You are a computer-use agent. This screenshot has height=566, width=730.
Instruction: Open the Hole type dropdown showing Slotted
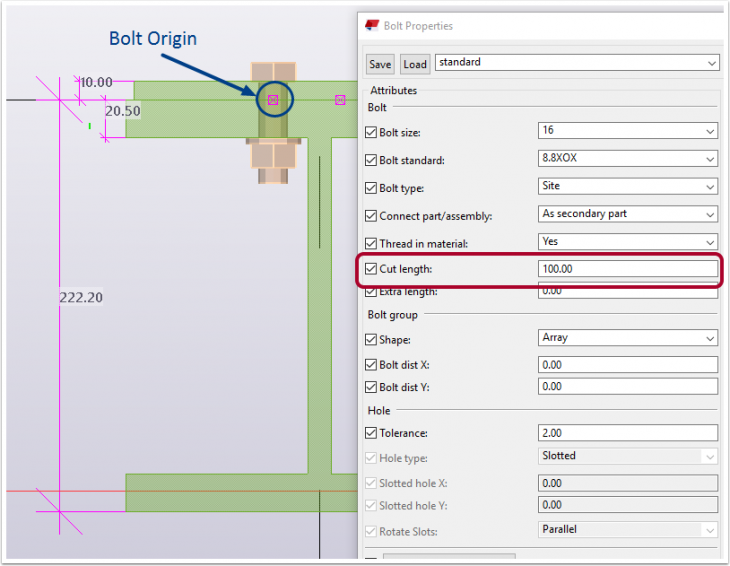tap(628, 456)
